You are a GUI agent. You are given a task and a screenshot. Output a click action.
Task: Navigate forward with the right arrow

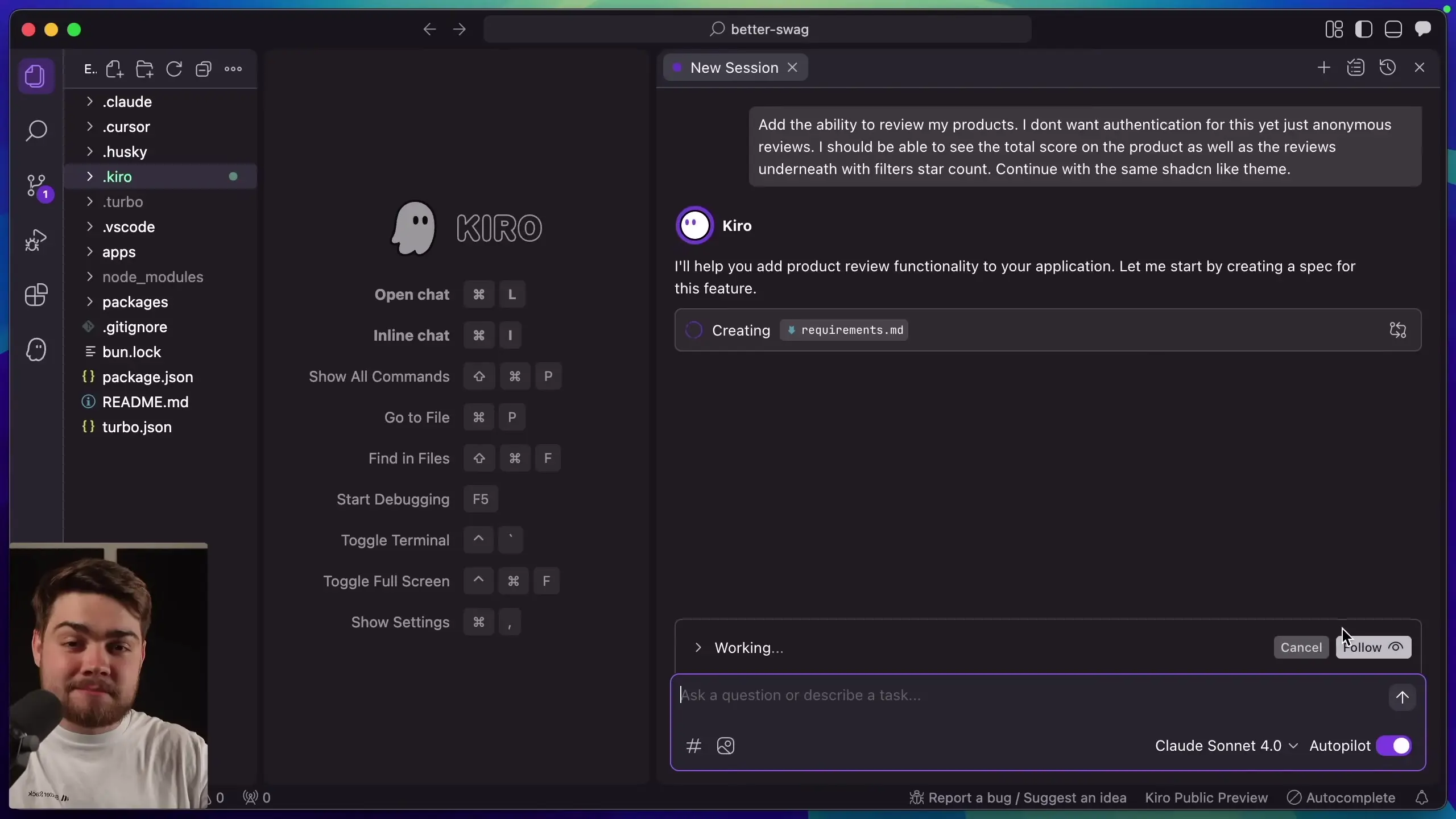460,29
